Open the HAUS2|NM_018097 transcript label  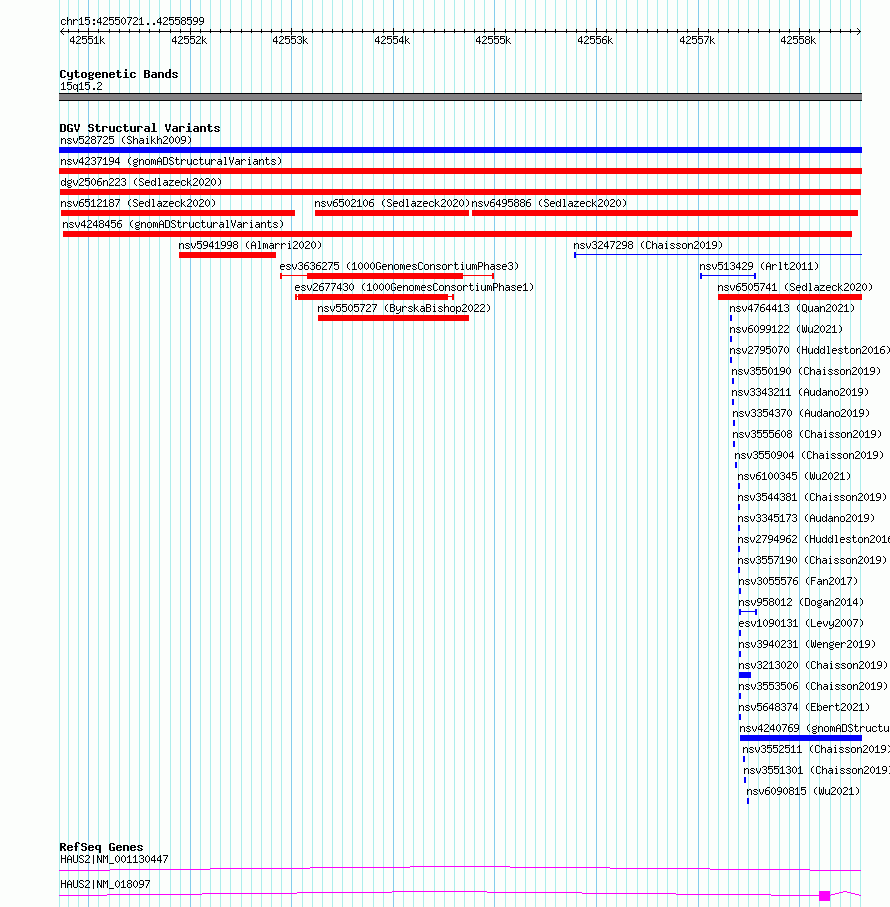pyautogui.click(x=105, y=884)
